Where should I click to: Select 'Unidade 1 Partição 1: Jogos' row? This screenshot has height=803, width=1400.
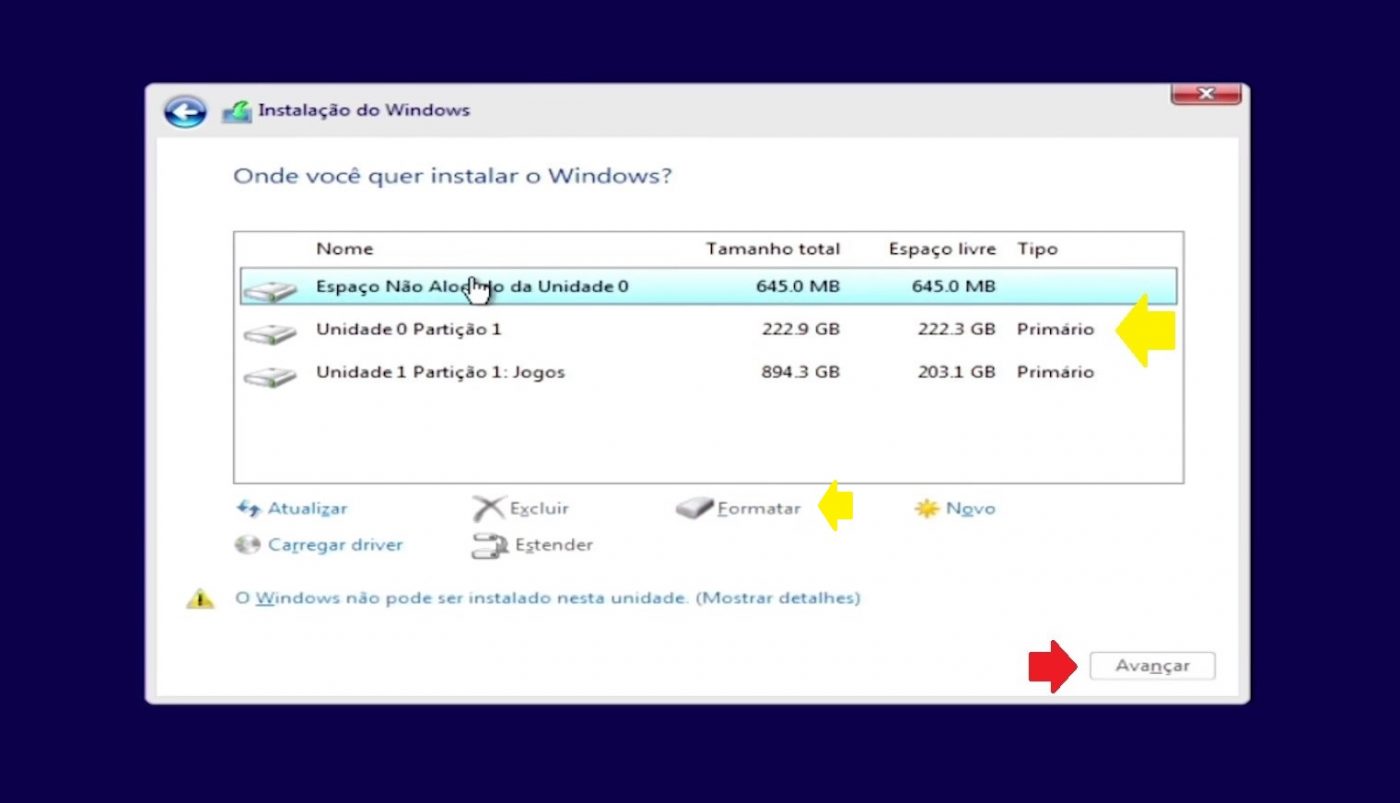[x=708, y=372]
